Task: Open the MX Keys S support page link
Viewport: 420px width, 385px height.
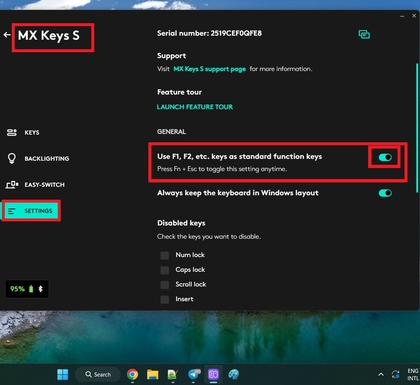Action: coord(210,69)
